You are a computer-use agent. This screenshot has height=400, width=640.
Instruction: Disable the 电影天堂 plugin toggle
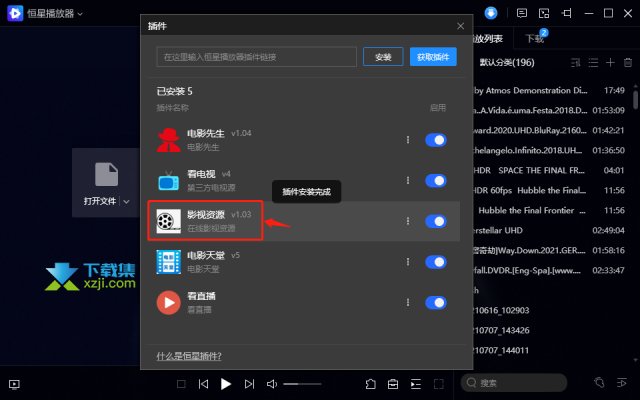coord(436,262)
